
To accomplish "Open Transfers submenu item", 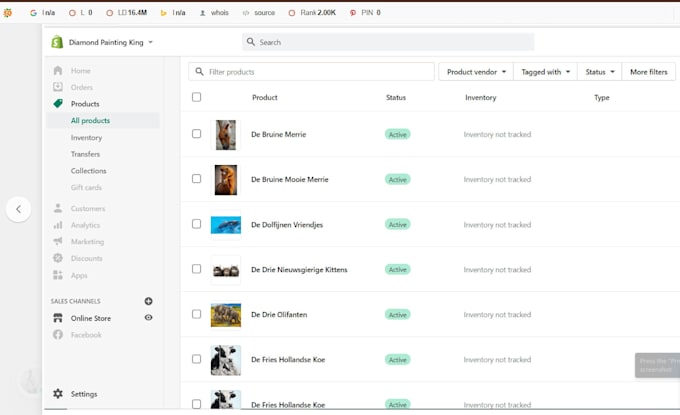I will pos(85,154).
